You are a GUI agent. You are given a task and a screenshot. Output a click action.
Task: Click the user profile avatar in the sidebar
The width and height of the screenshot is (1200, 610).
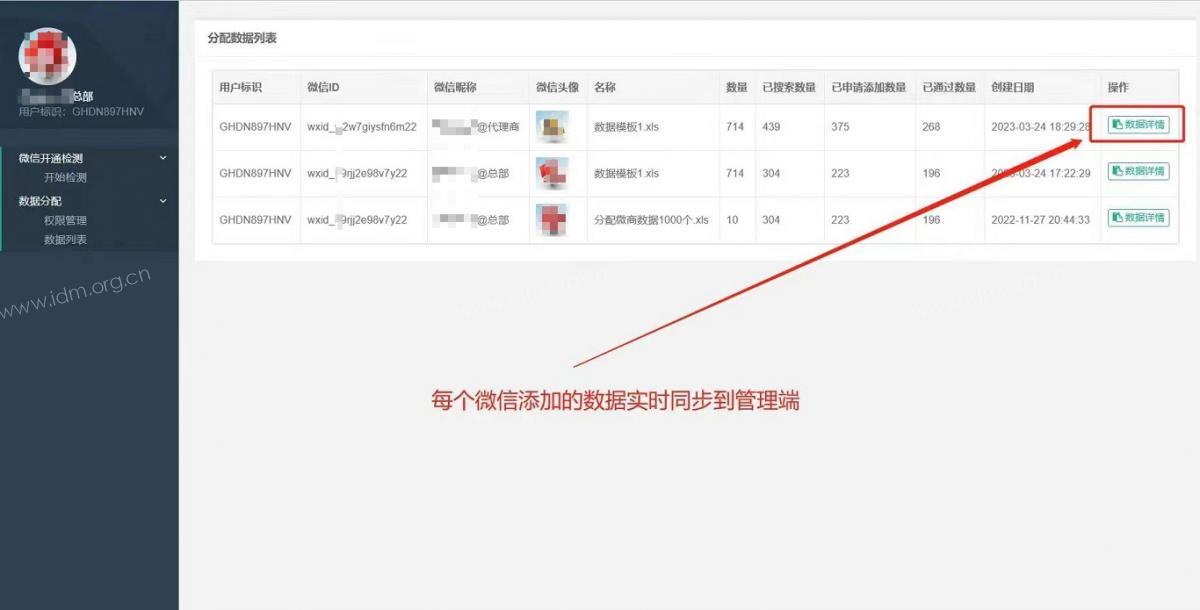(x=47, y=55)
